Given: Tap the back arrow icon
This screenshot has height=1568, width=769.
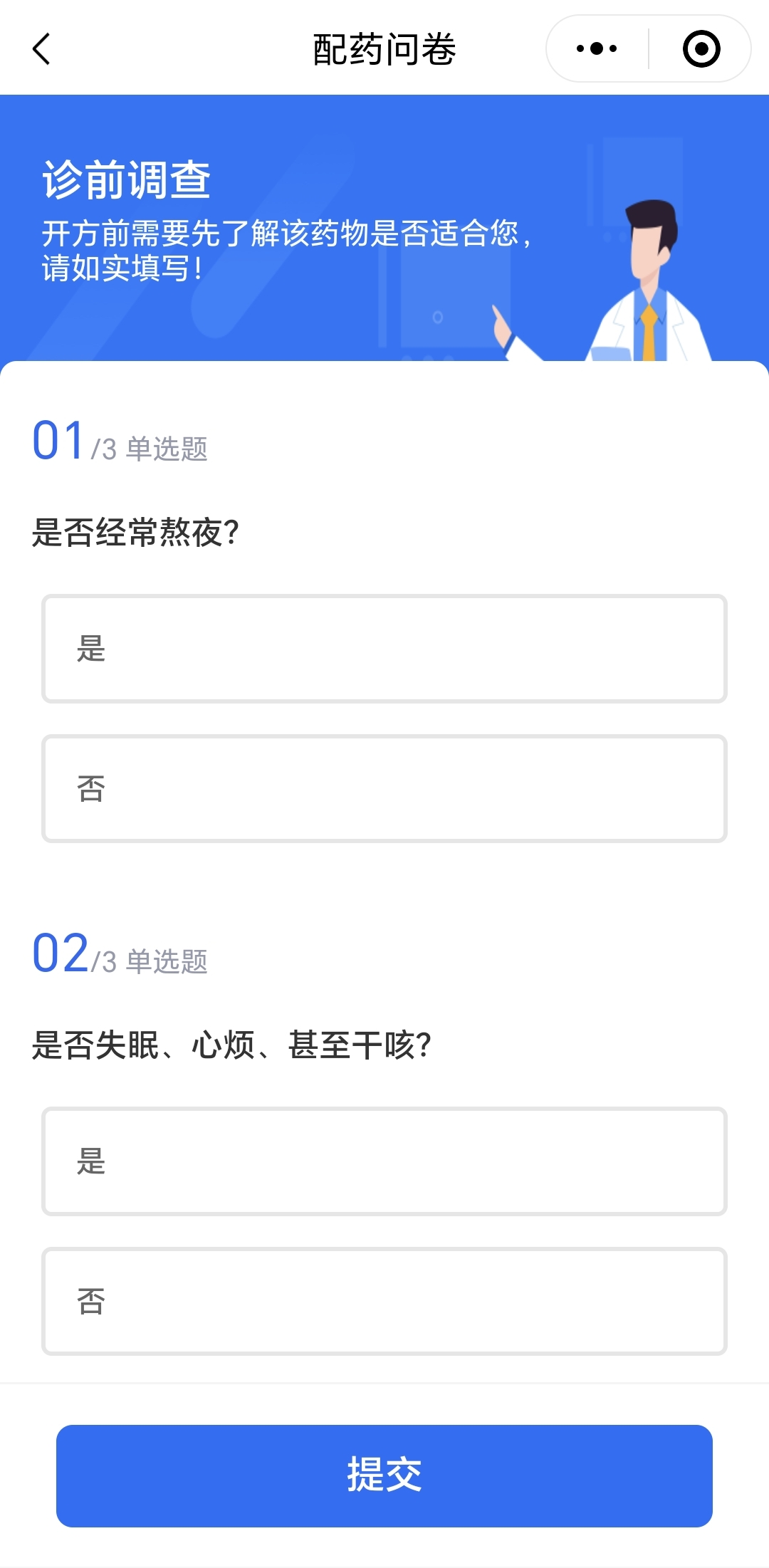Looking at the screenshot, I should tap(42, 49).
